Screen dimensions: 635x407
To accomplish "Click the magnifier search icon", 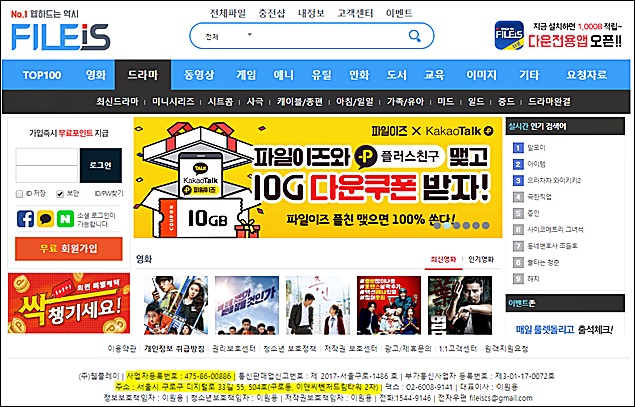I will click(414, 36).
